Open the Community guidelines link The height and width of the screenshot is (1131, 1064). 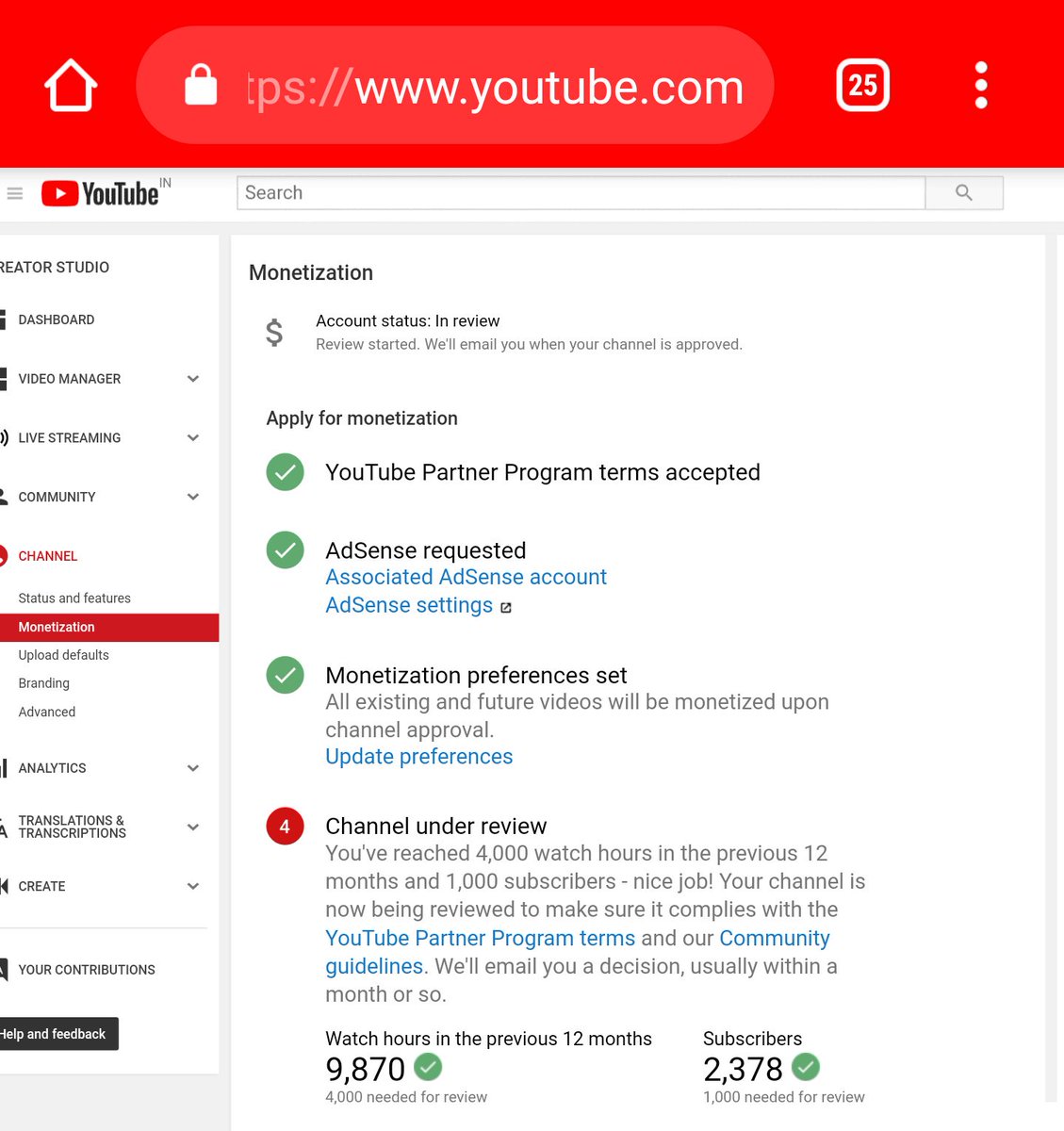[775, 939]
